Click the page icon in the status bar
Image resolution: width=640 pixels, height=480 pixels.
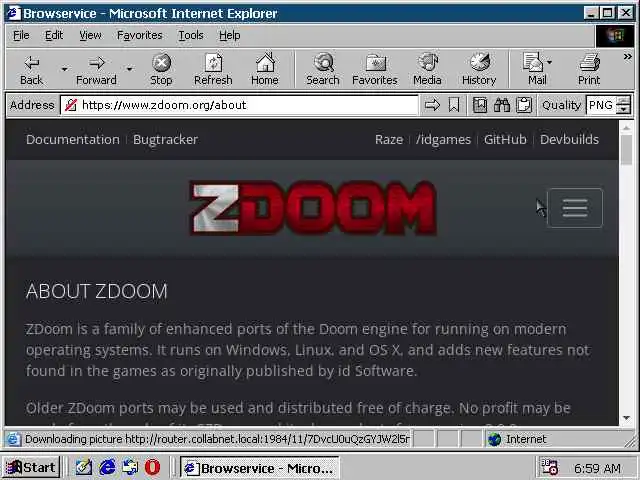(13, 439)
